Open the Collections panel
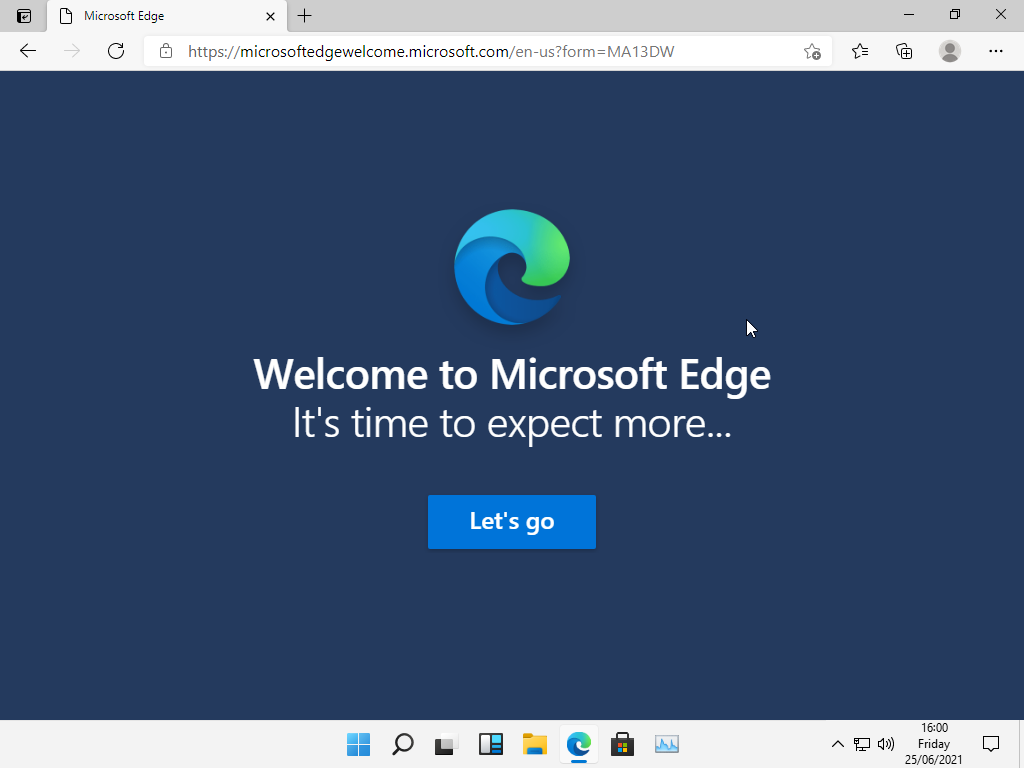This screenshot has width=1024, height=768. (x=904, y=51)
